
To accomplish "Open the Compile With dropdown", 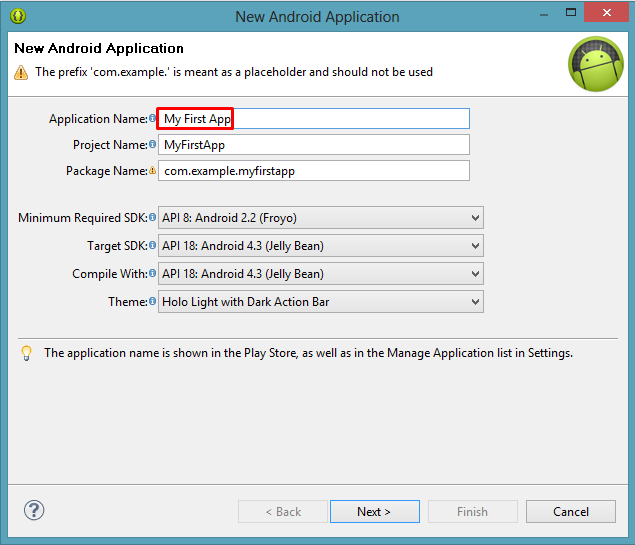I will (321, 274).
